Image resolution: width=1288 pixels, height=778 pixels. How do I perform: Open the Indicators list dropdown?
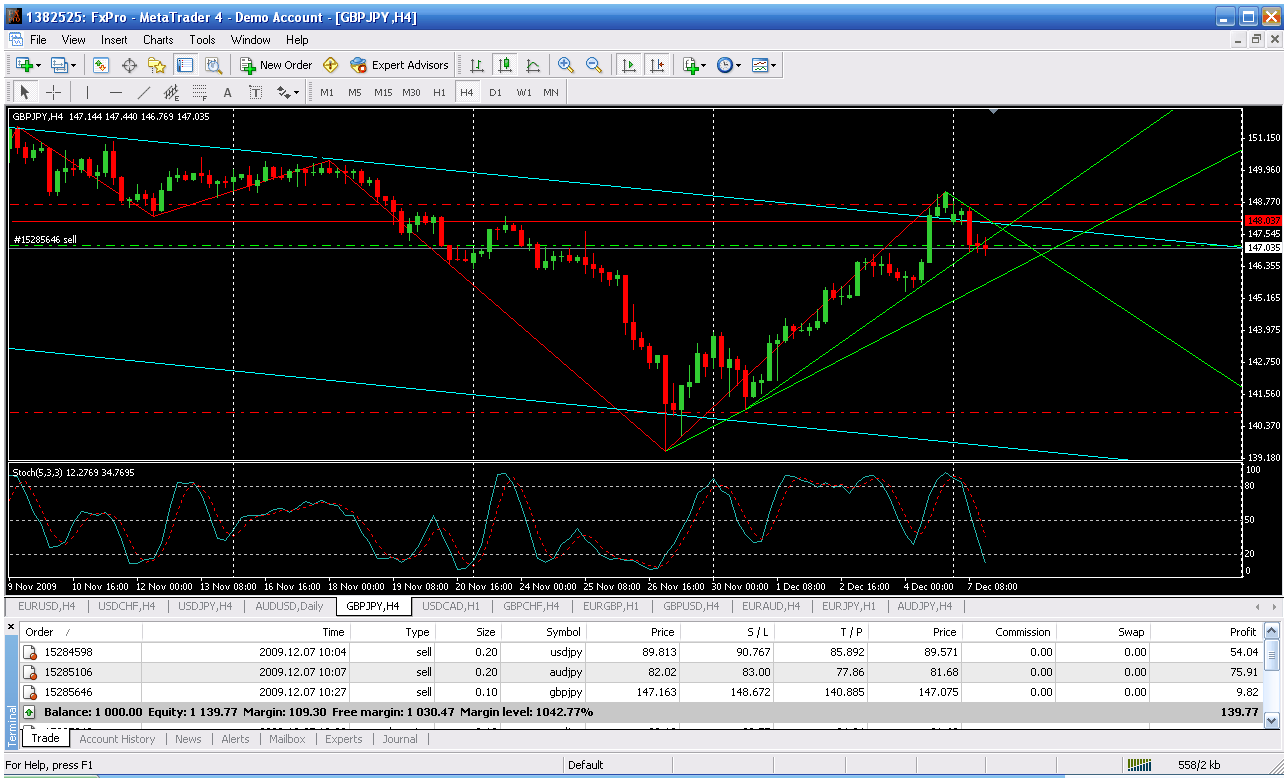coord(693,65)
